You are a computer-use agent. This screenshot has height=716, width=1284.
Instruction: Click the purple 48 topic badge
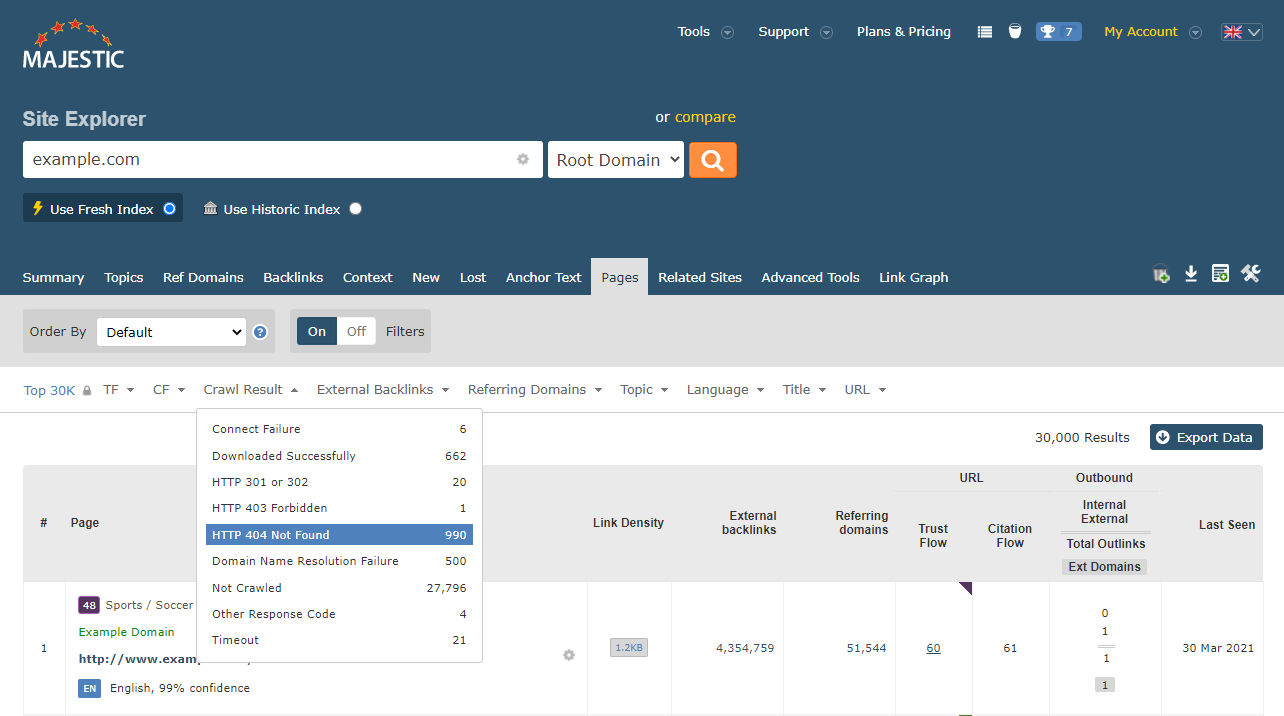pyautogui.click(x=89, y=605)
